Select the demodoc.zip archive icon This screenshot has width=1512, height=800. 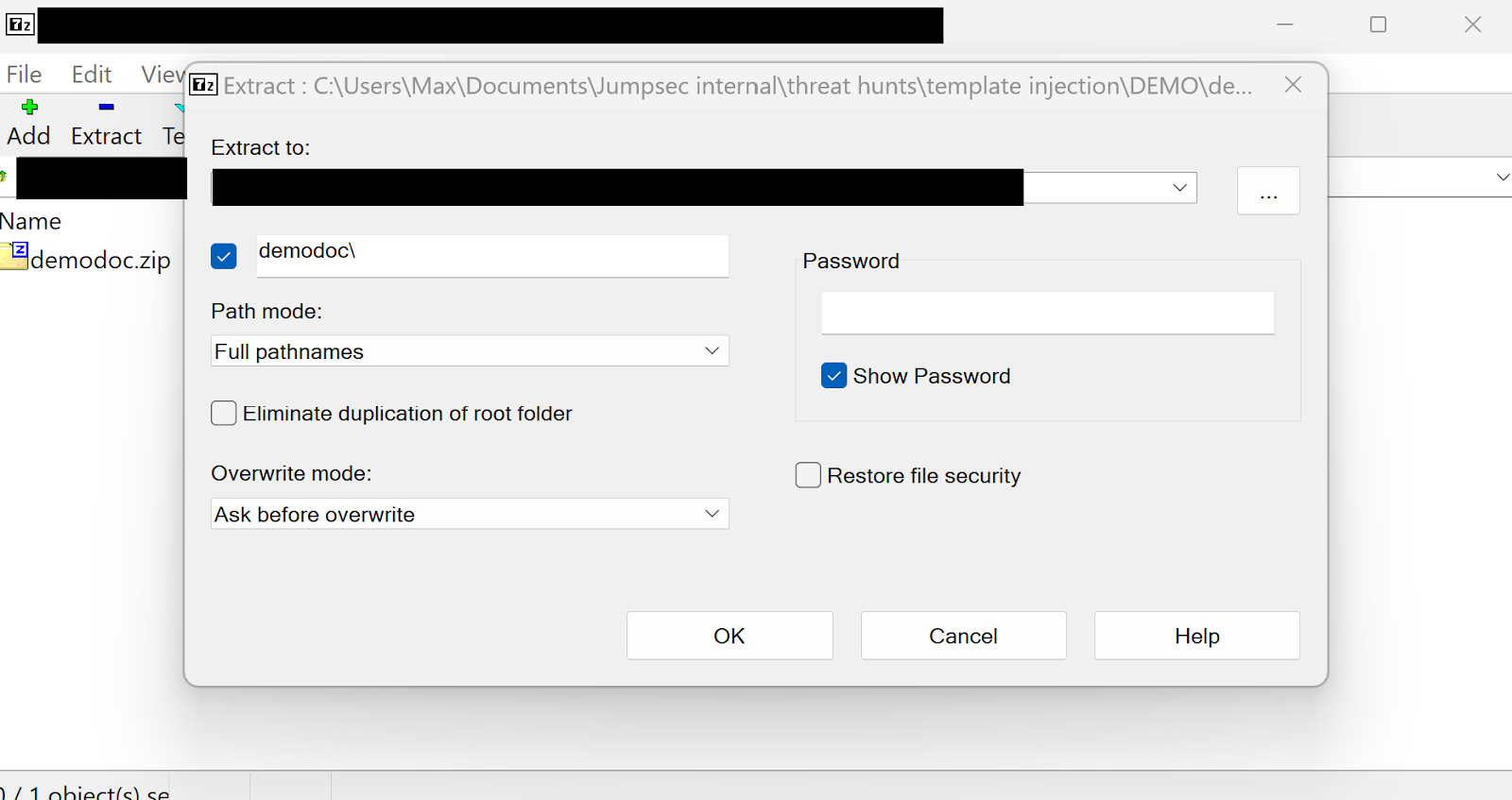[x=15, y=256]
